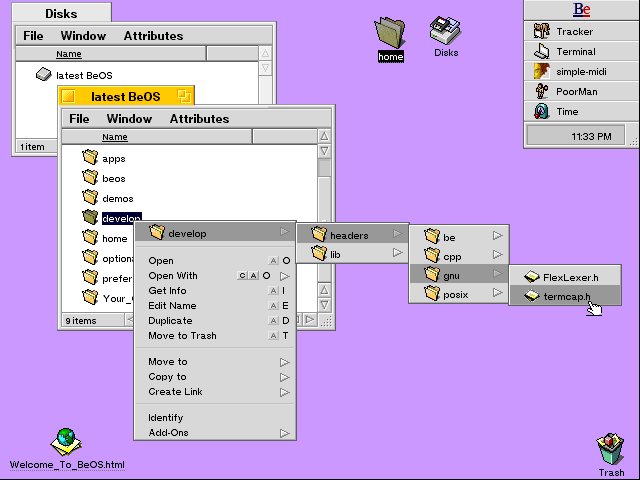This screenshot has width=640, height=480.
Task: Expand the cpp folder submenu arrow
Action: tap(497, 254)
